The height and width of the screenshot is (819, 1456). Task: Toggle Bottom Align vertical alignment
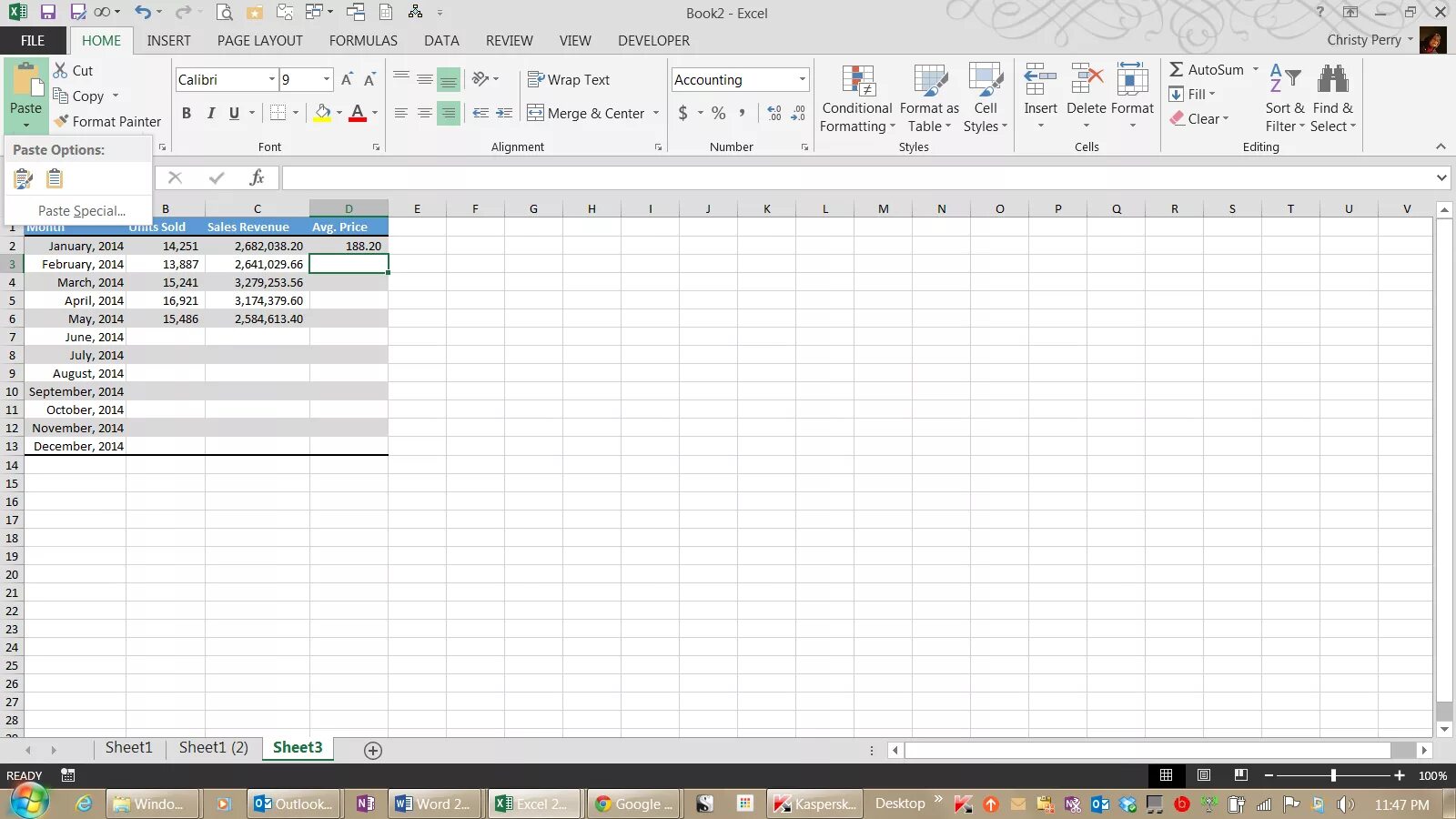click(449, 79)
